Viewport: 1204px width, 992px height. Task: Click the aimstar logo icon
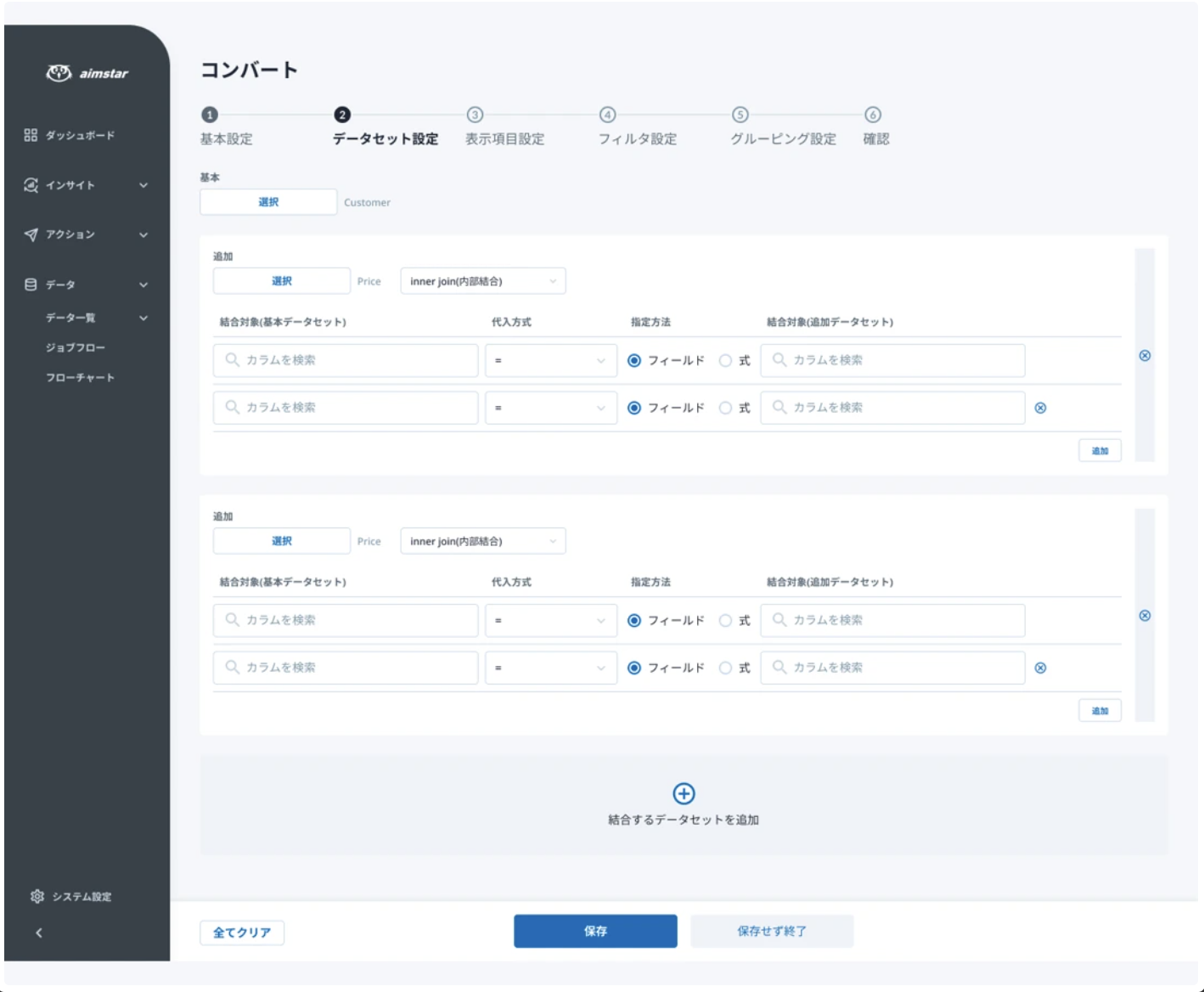[59, 73]
